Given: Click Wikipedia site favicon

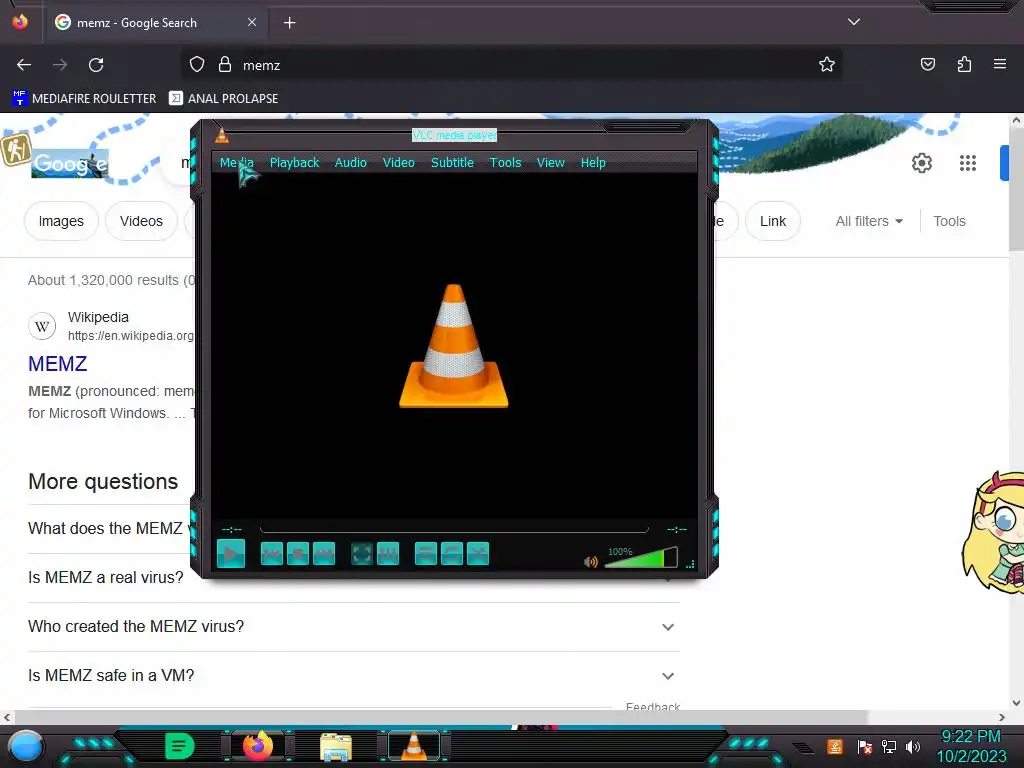Looking at the screenshot, I should click(42, 326).
